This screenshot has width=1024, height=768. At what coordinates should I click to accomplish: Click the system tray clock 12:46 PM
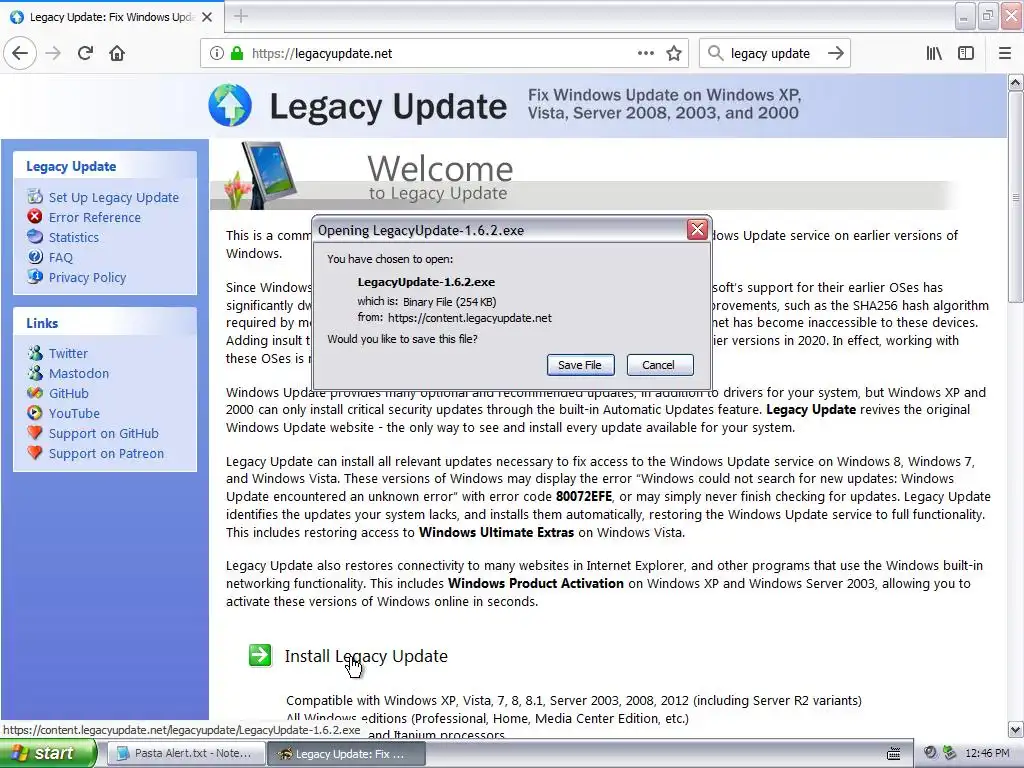coord(987,754)
